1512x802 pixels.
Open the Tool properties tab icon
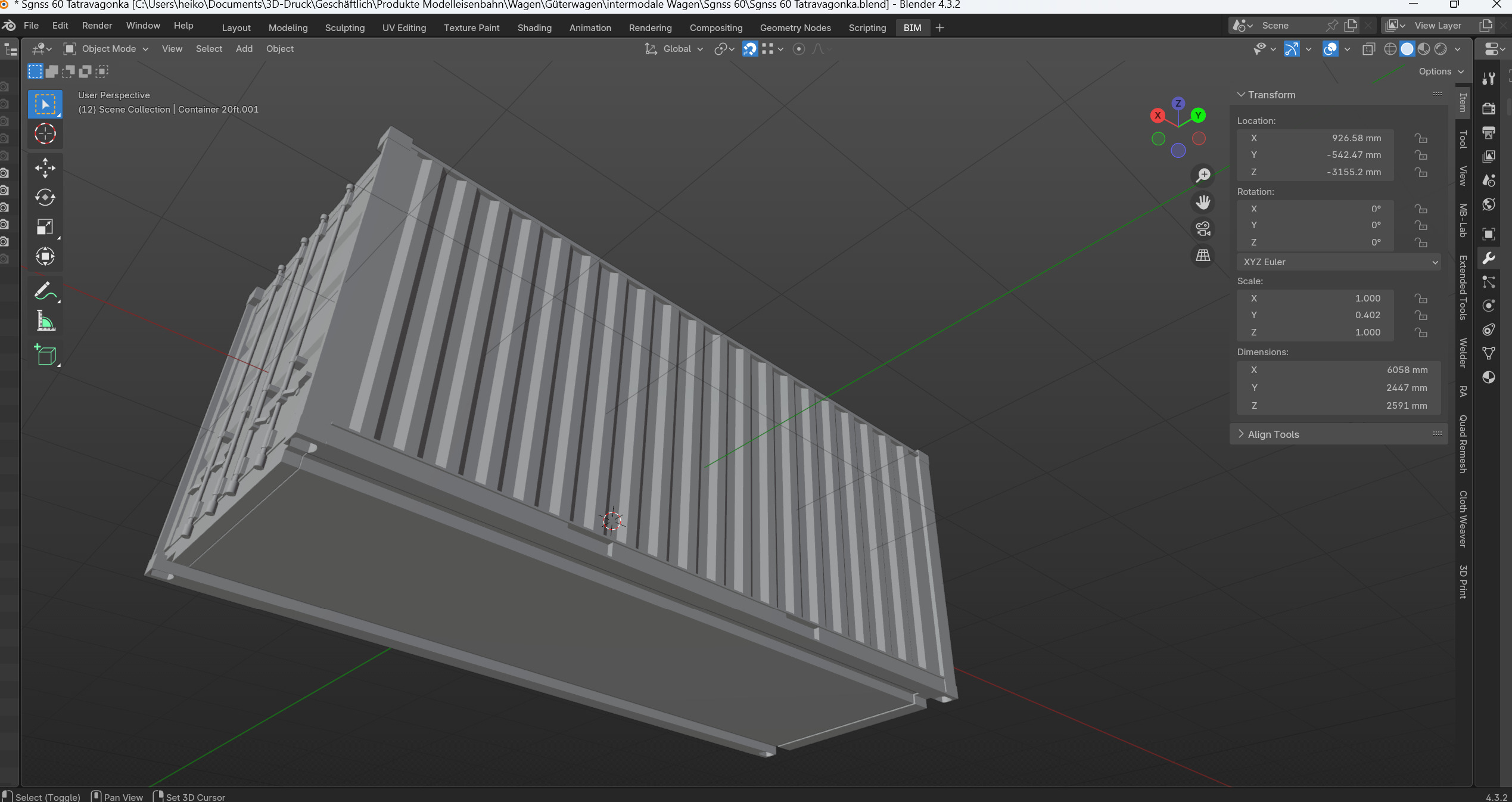point(1489,78)
